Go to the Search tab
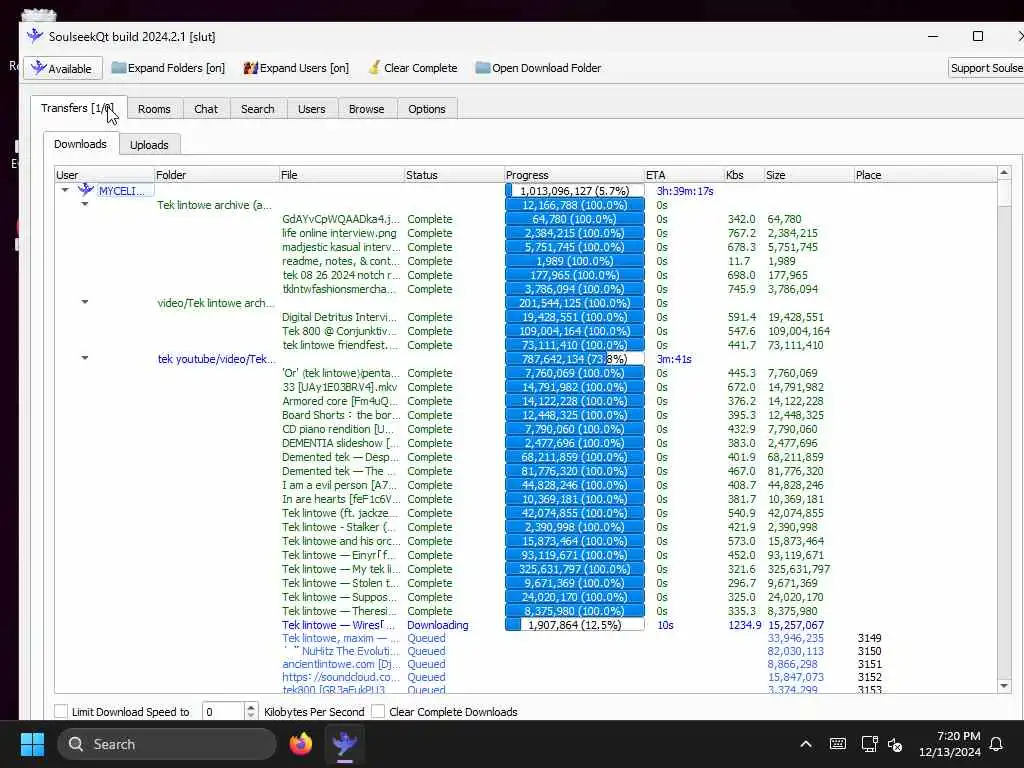Image resolution: width=1024 pixels, height=768 pixels. [x=257, y=109]
